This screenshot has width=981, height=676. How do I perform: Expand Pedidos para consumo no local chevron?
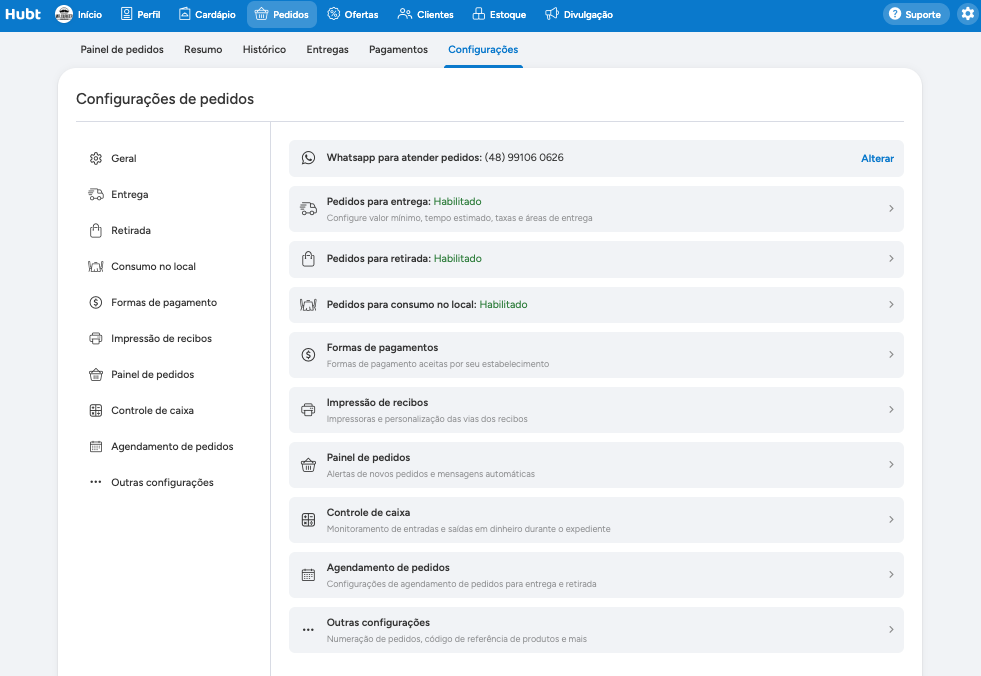[x=891, y=304]
